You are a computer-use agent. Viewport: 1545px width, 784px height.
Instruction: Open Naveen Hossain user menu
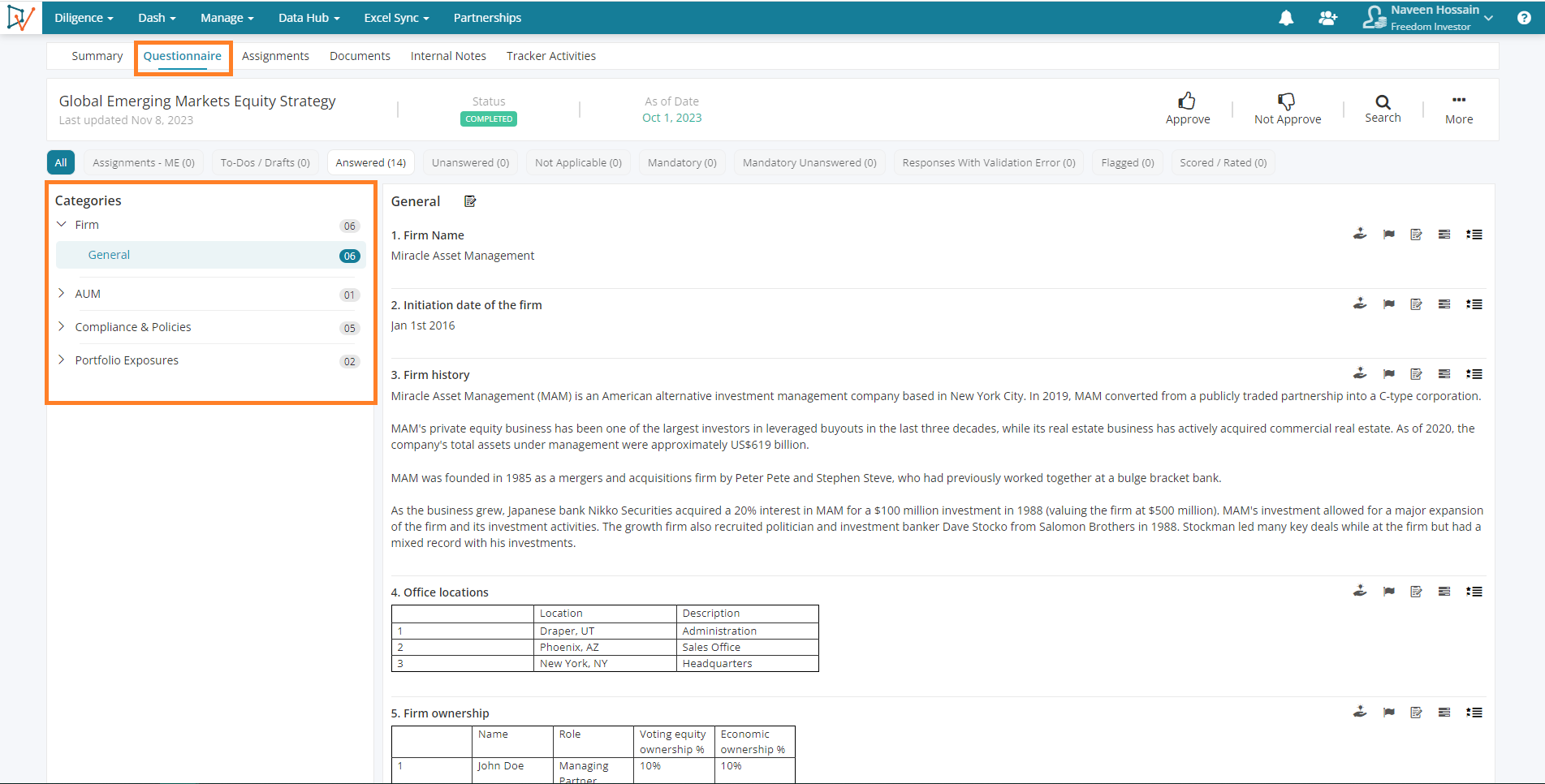(x=1428, y=17)
